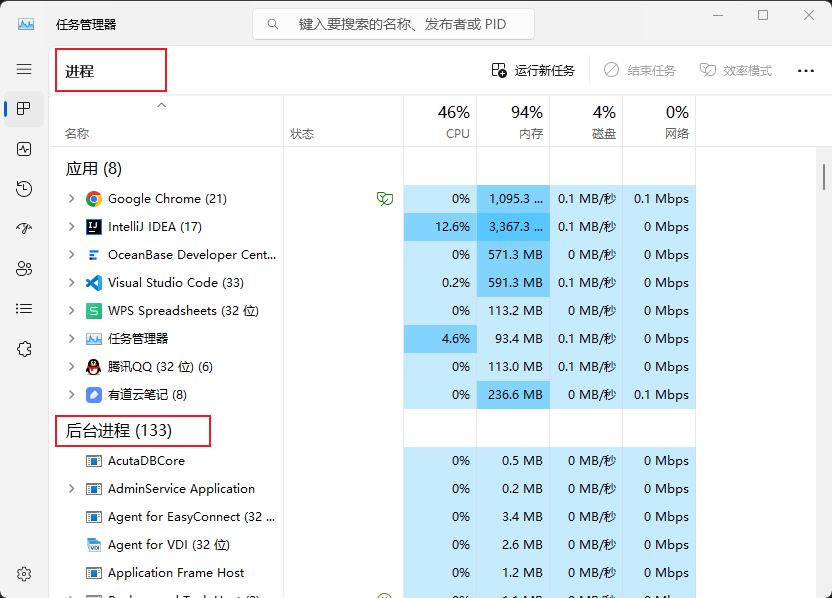Viewport: 832px width, 598px height.
Task: Click the 运行新任务 button
Action: [533, 71]
